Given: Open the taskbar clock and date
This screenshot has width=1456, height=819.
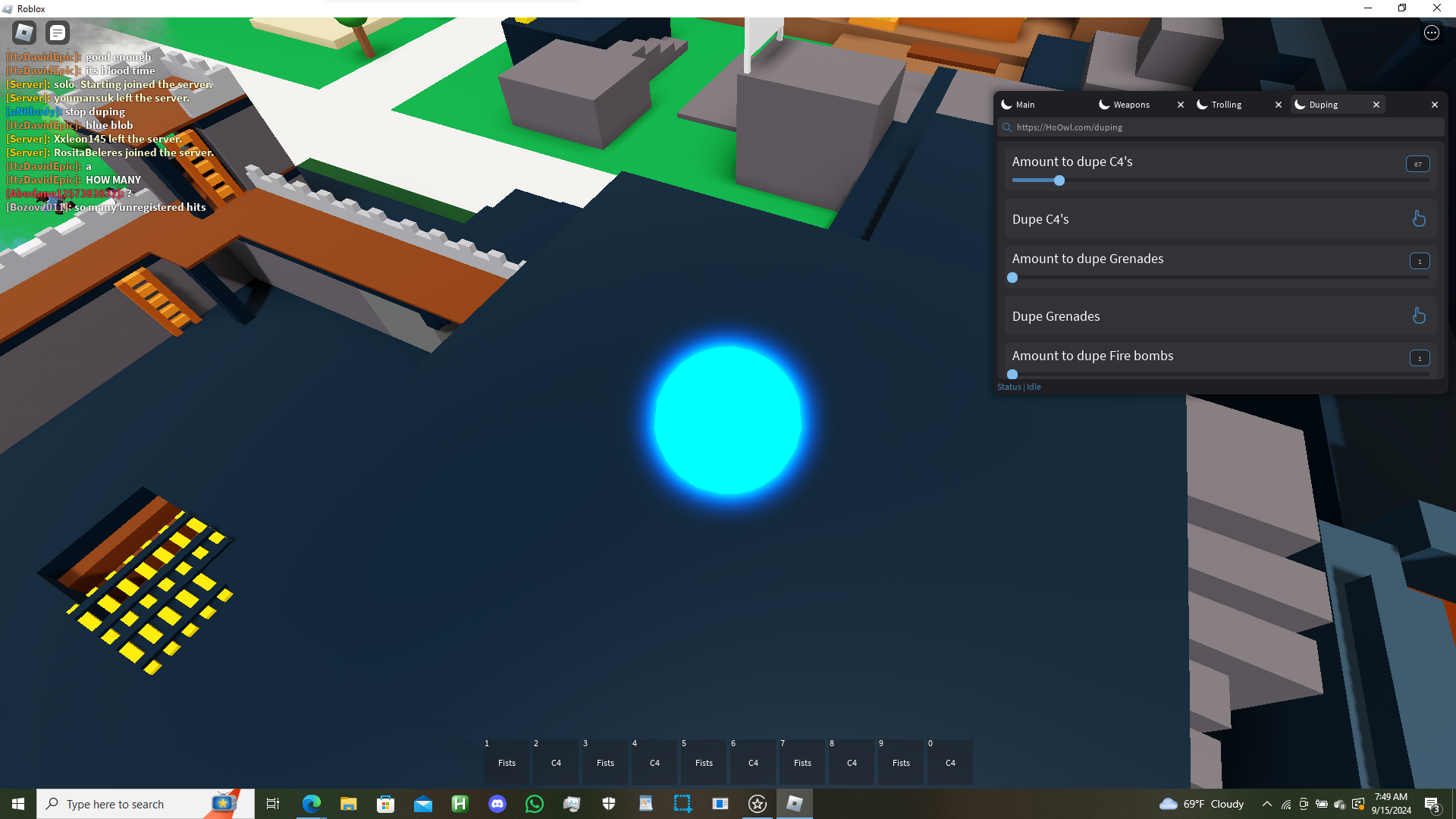Looking at the screenshot, I should (x=1391, y=804).
